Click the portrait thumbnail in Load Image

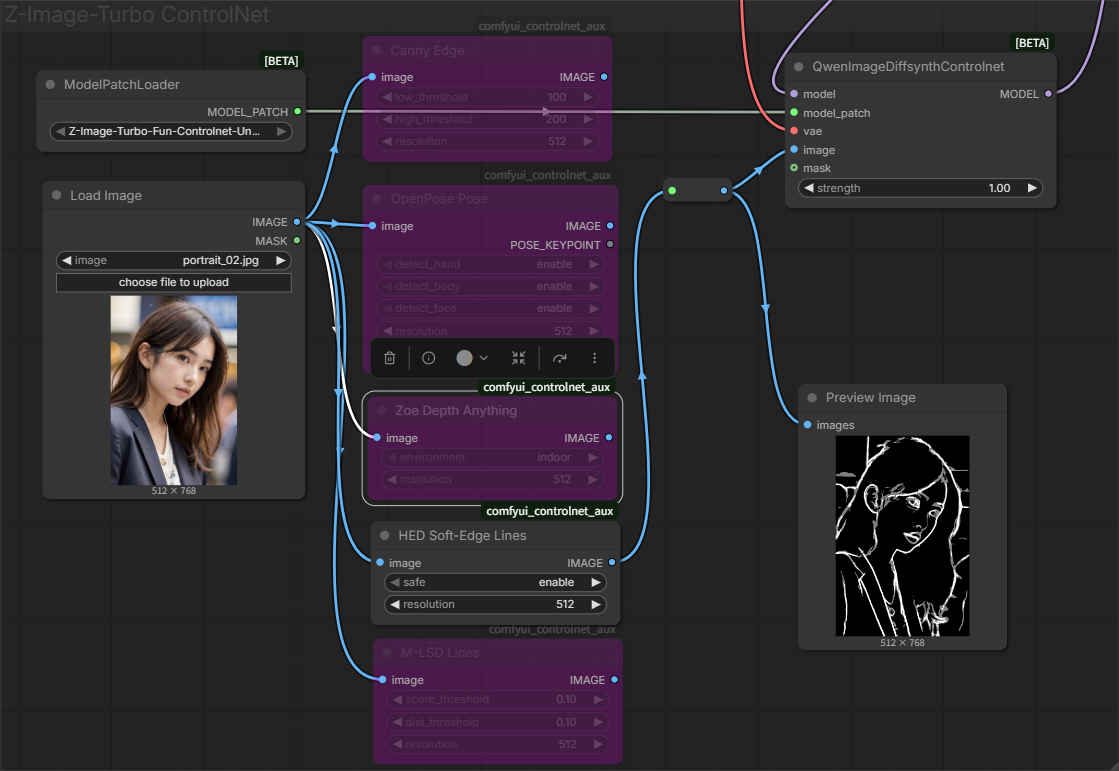click(x=173, y=390)
